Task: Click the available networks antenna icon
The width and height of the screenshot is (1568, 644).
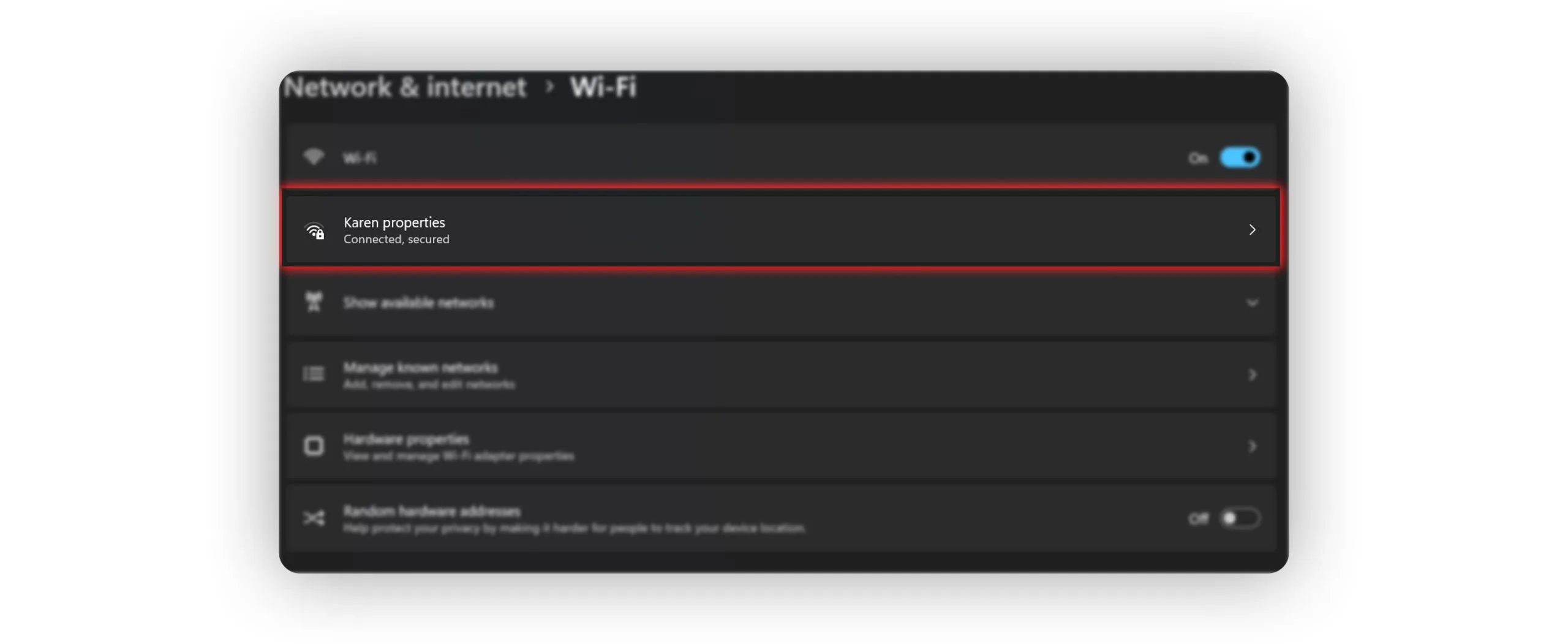Action: point(314,301)
